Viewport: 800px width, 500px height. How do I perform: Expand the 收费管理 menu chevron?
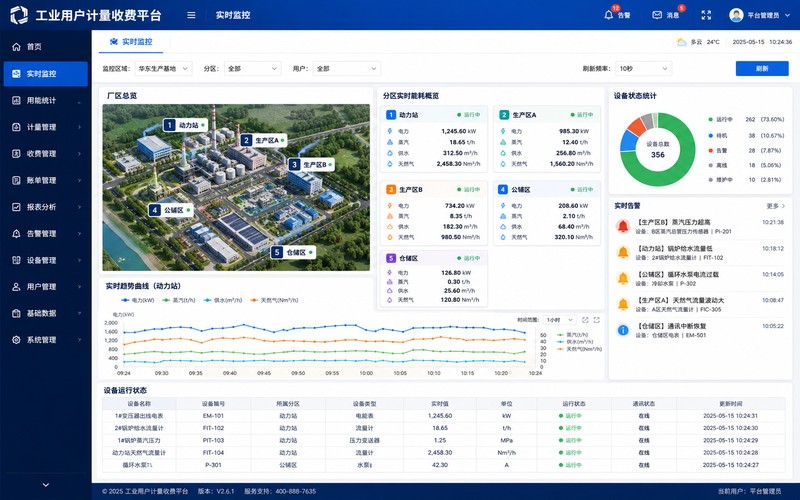coord(80,154)
